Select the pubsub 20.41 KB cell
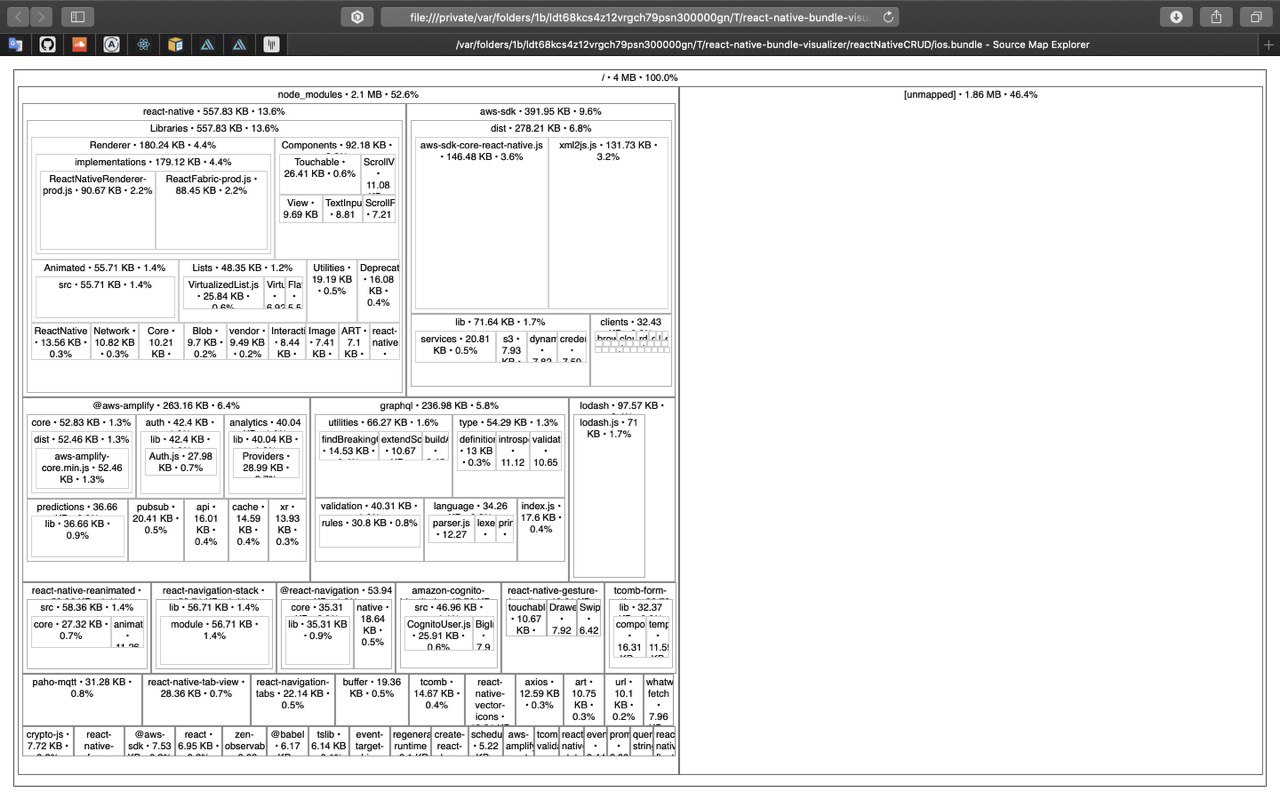The height and width of the screenshot is (800, 1280). pyautogui.click(x=156, y=530)
